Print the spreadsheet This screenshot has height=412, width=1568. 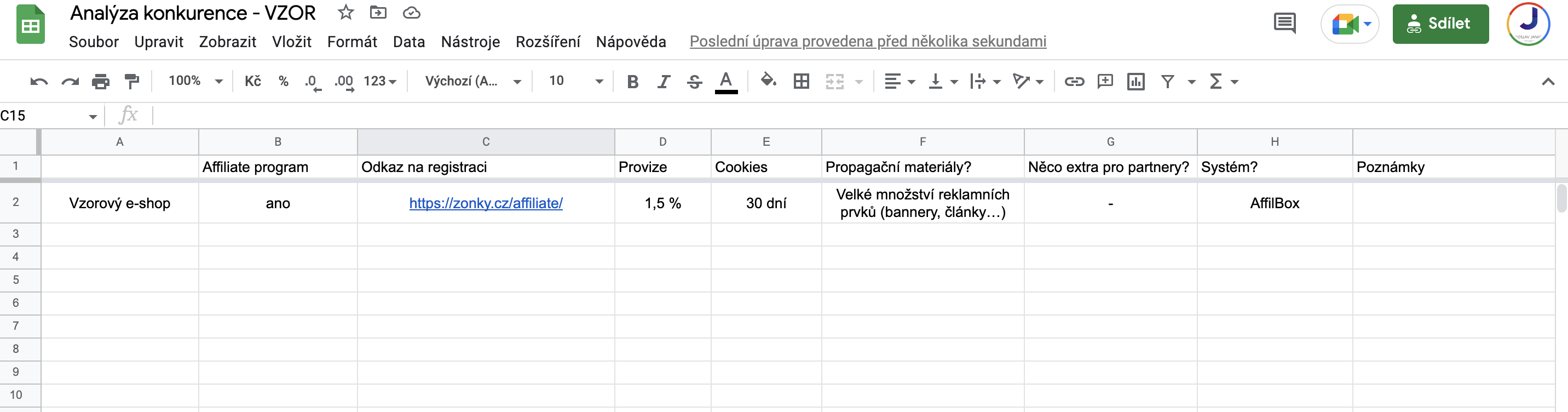coord(100,81)
